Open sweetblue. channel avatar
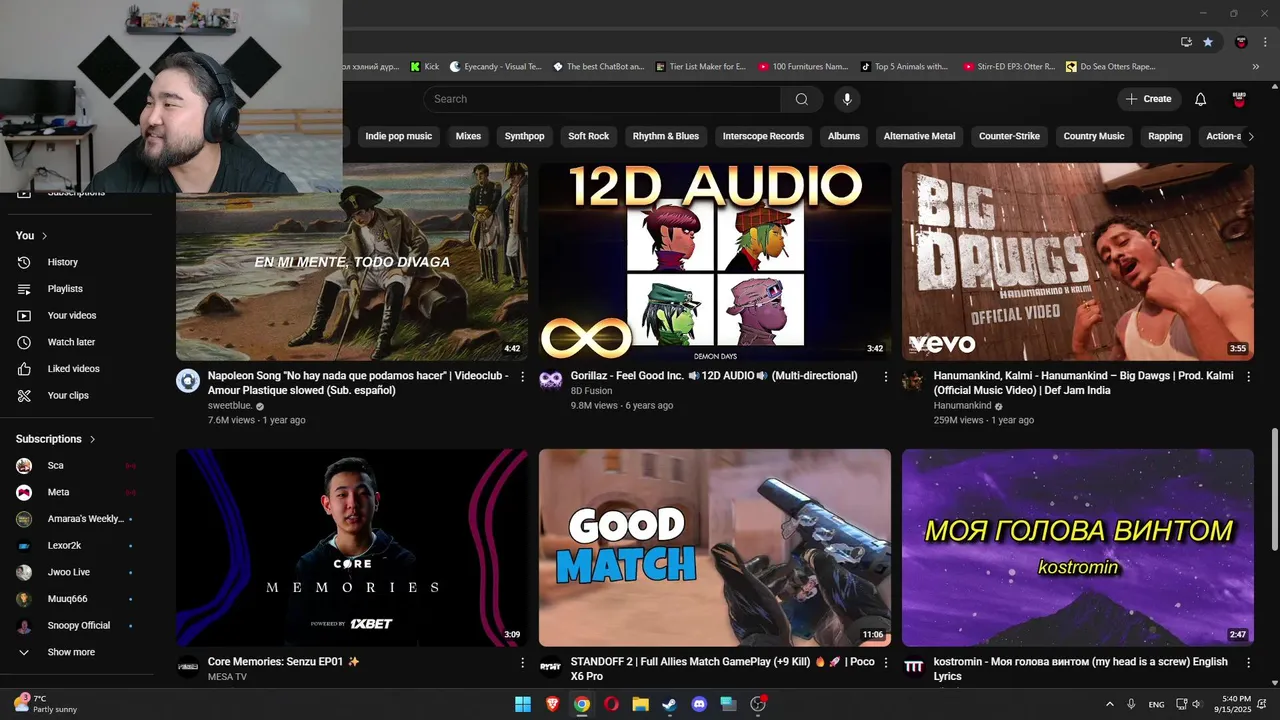 click(x=188, y=380)
